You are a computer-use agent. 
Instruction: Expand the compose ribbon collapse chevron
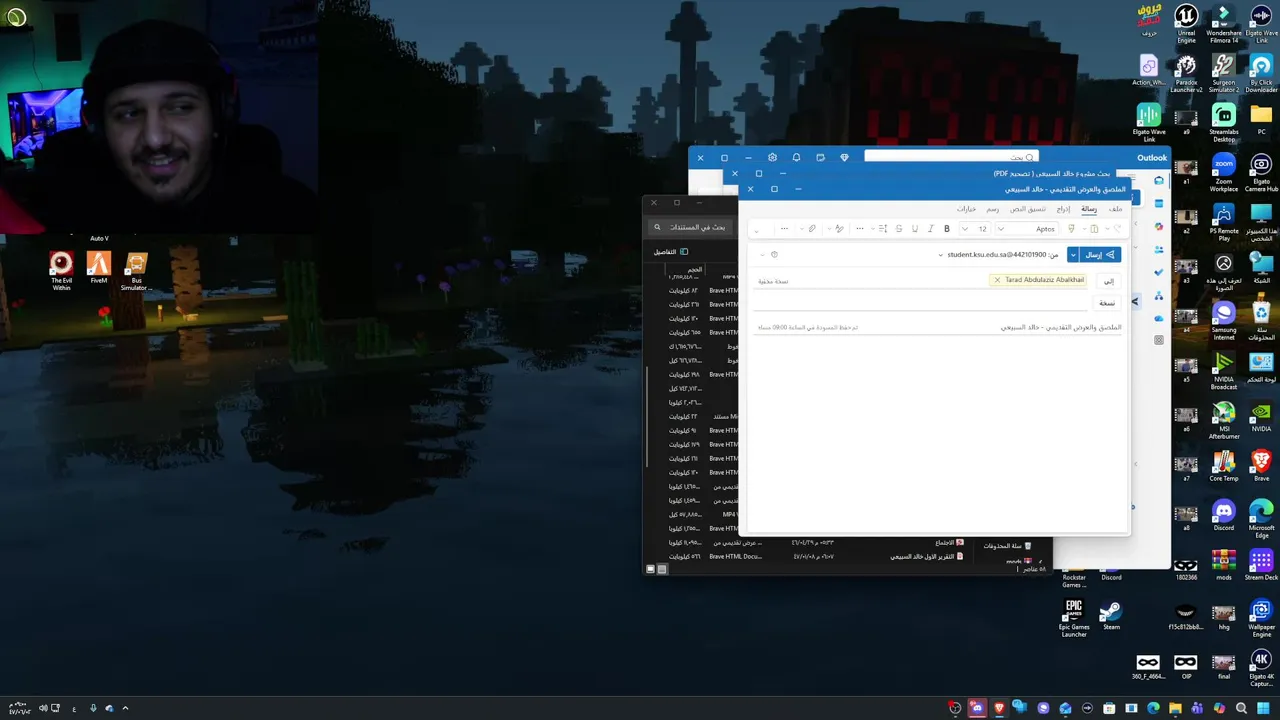click(756, 231)
